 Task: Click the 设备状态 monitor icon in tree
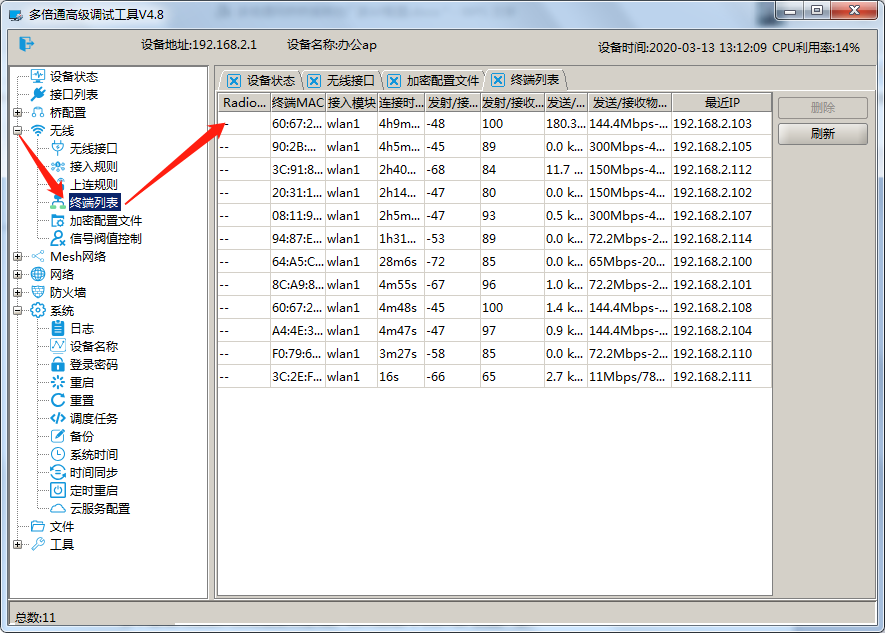[x=38, y=76]
